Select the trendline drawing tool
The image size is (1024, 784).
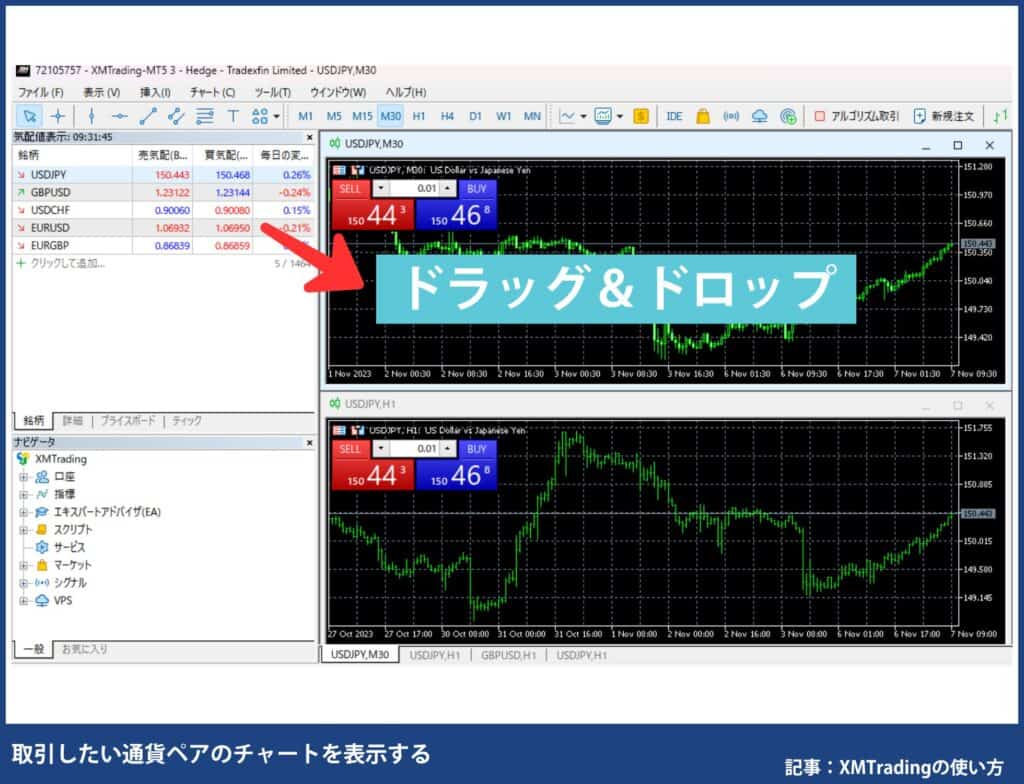(148, 116)
